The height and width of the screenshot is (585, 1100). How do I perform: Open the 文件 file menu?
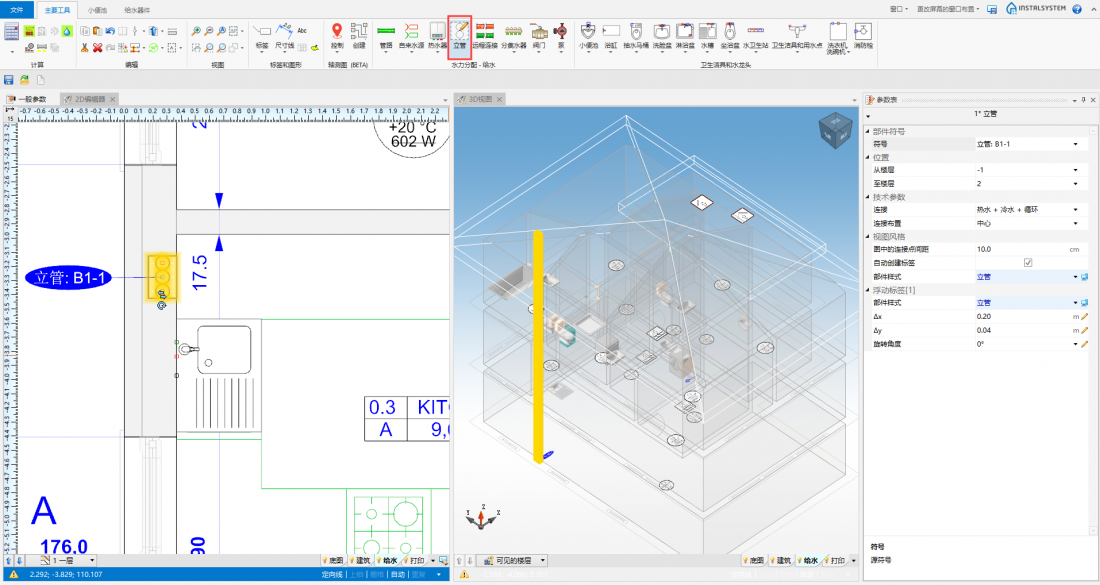[16, 9]
